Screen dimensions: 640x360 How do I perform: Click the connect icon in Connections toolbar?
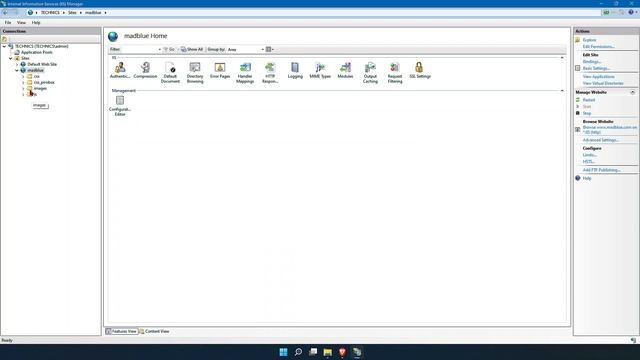pos(4,39)
